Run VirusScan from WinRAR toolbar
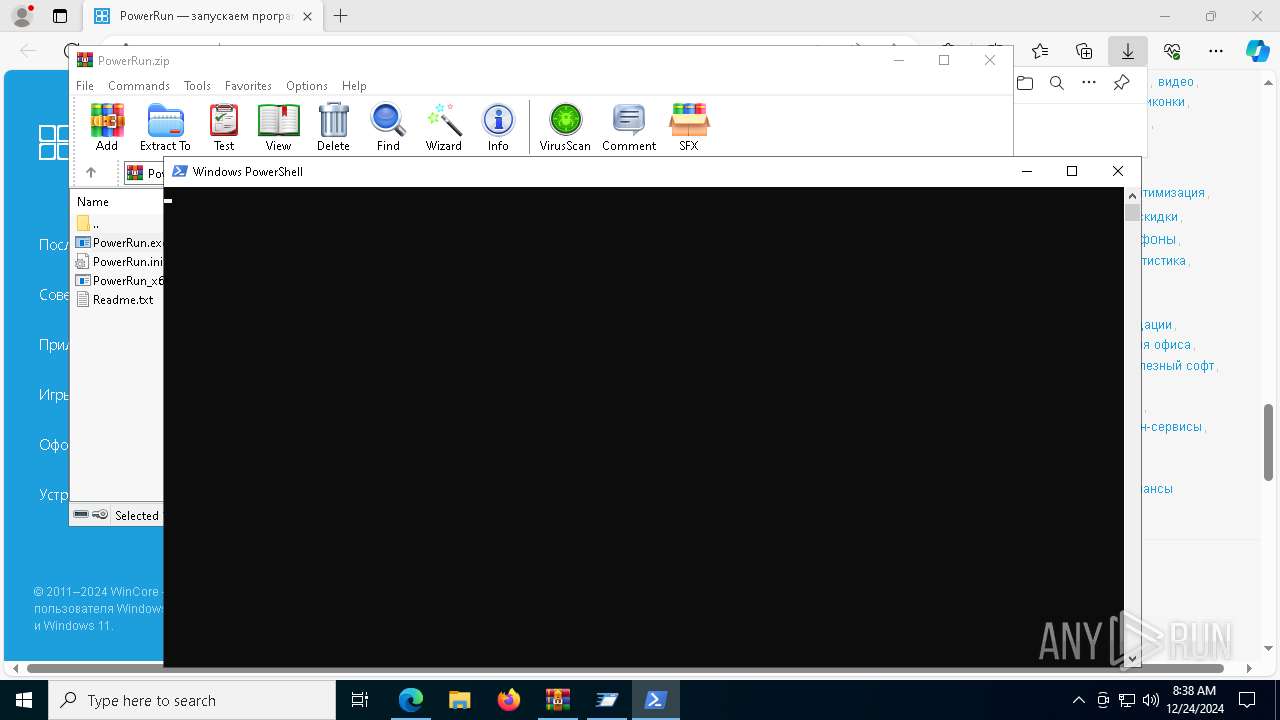 (x=565, y=127)
